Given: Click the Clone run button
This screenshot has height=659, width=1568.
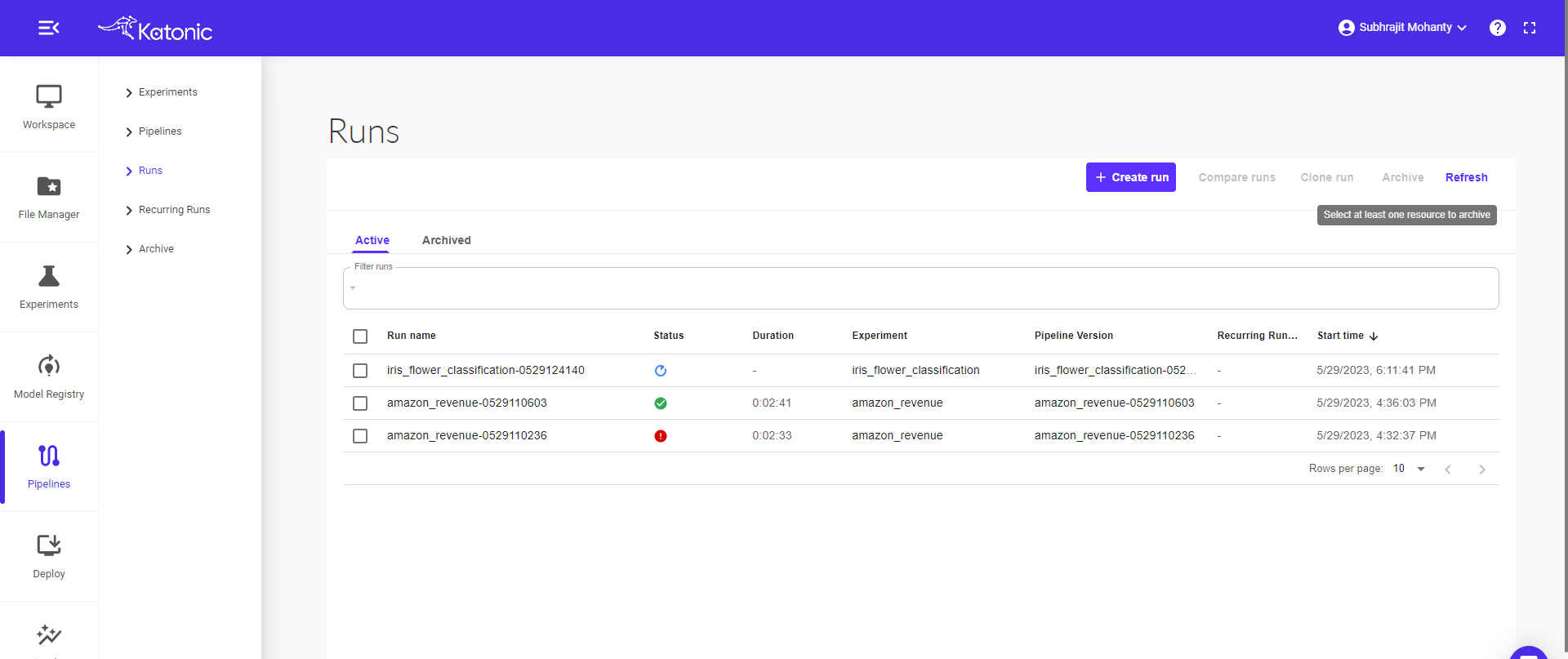Looking at the screenshot, I should [x=1327, y=177].
